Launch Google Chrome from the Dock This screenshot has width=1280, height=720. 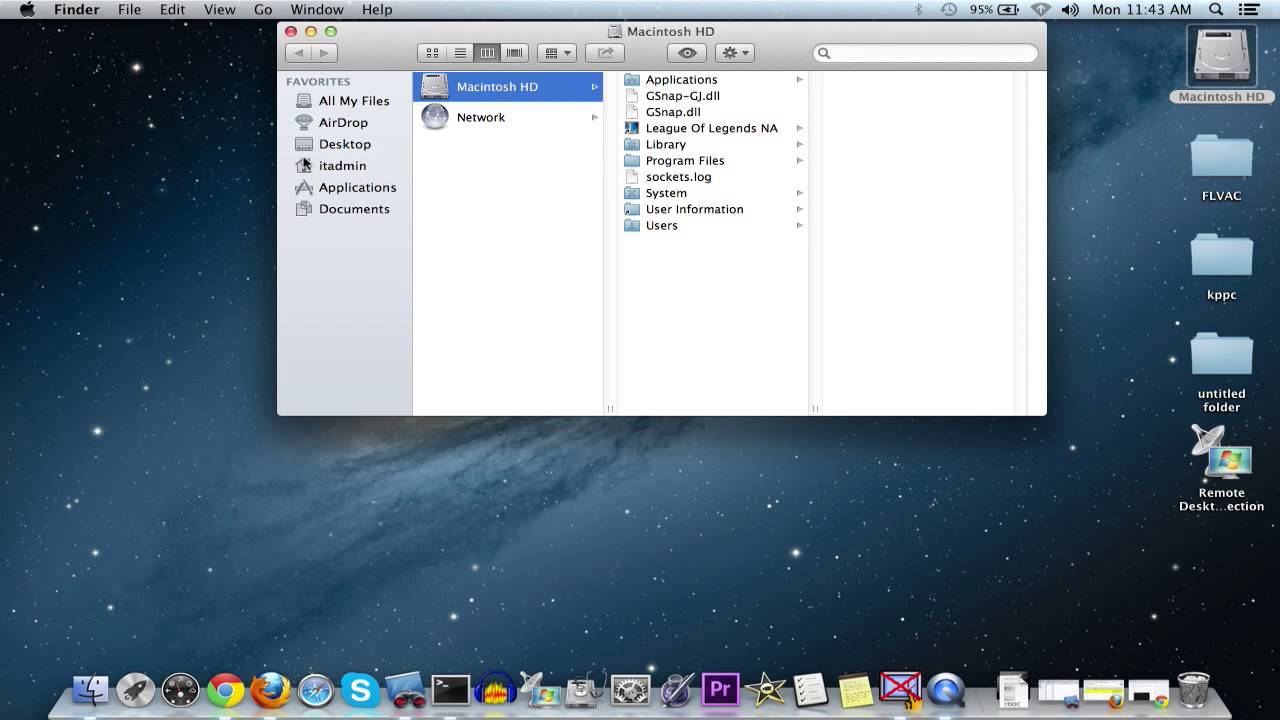tap(226, 689)
